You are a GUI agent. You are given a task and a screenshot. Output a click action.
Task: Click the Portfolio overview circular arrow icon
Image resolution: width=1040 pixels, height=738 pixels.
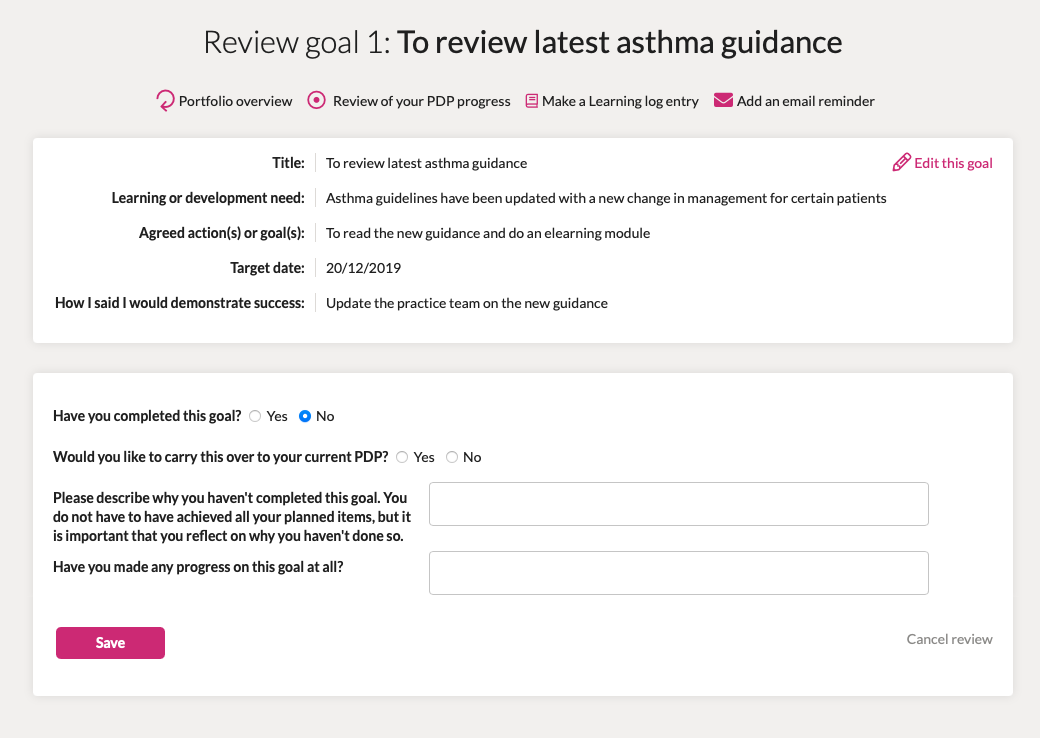coord(165,101)
